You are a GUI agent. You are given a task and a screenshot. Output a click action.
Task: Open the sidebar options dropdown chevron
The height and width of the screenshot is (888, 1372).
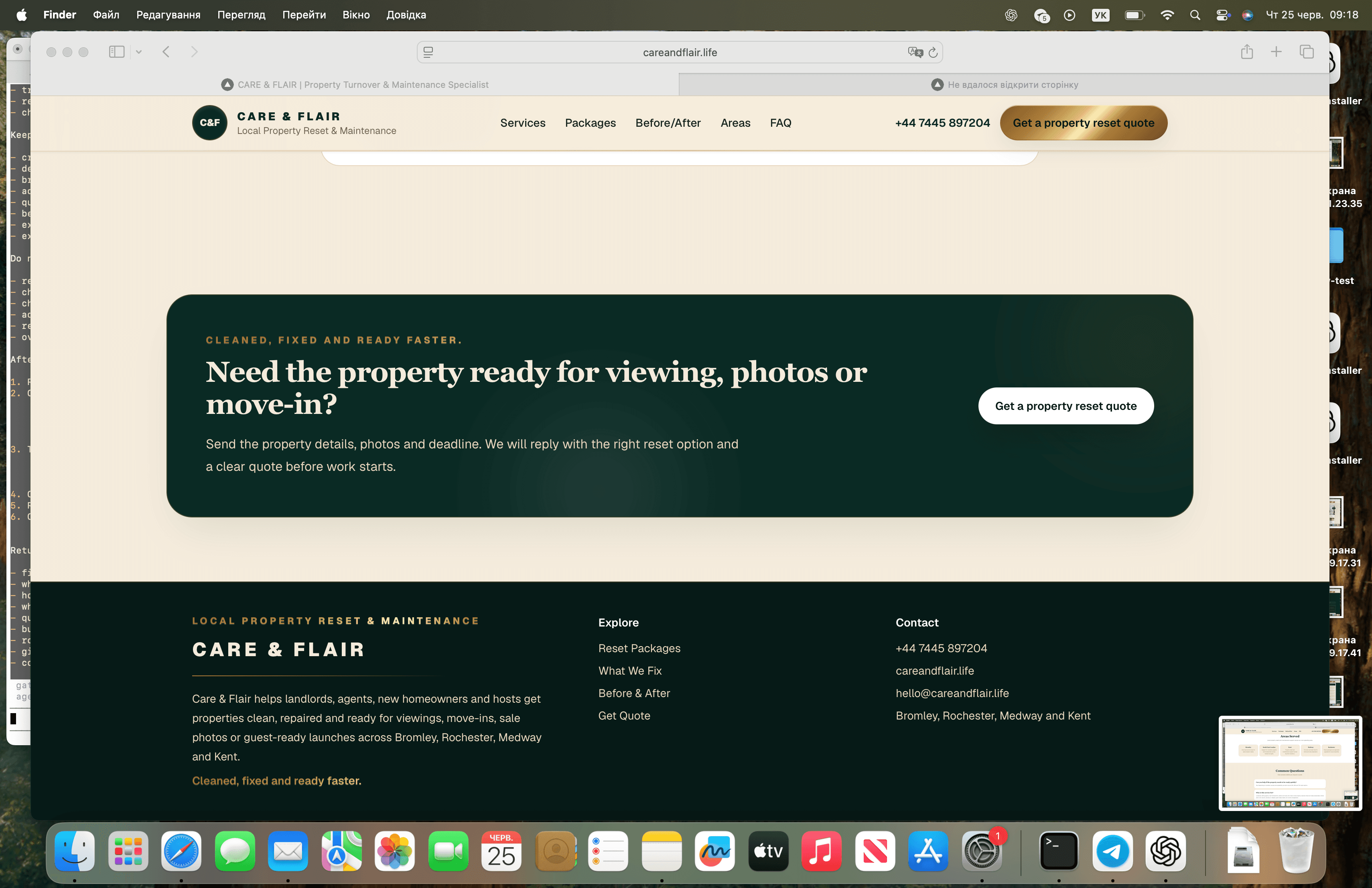pyautogui.click(x=138, y=52)
